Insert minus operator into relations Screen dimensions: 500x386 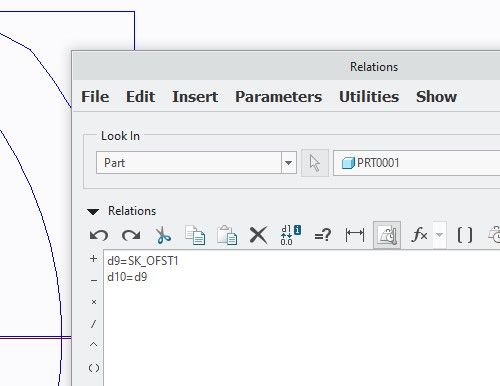click(x=94, y=281)
